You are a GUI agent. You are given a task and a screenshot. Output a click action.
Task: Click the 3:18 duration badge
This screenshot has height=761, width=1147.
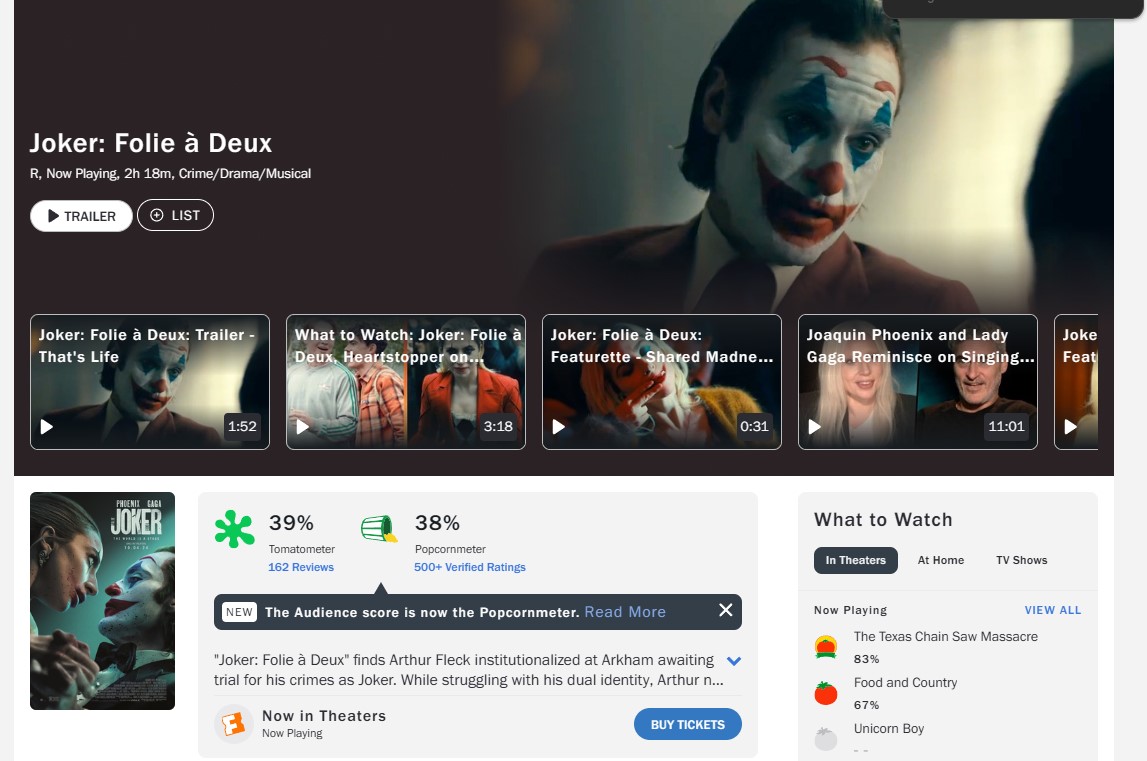[x=498, y=426]
